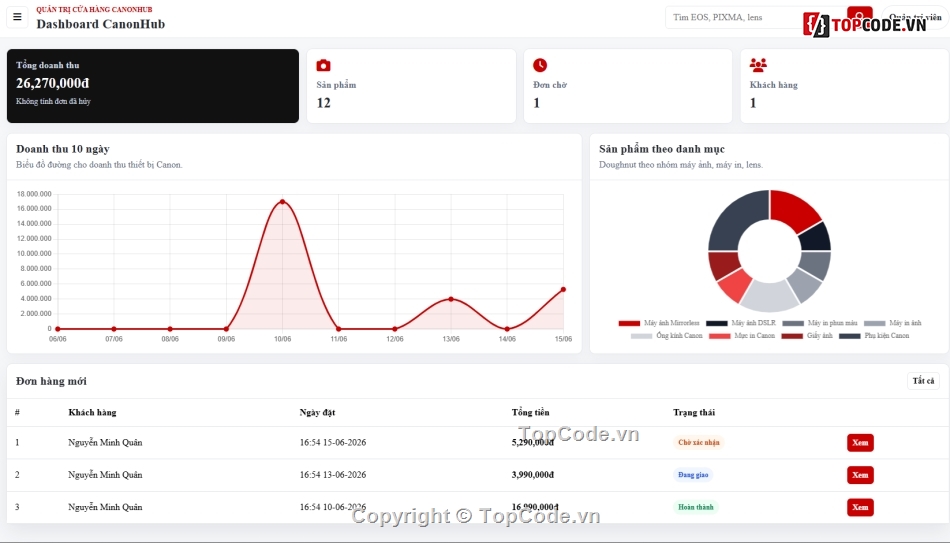Click the 'Mực in Canon' legend color swatch
950x543 pixels.
[x=720, y=336]
